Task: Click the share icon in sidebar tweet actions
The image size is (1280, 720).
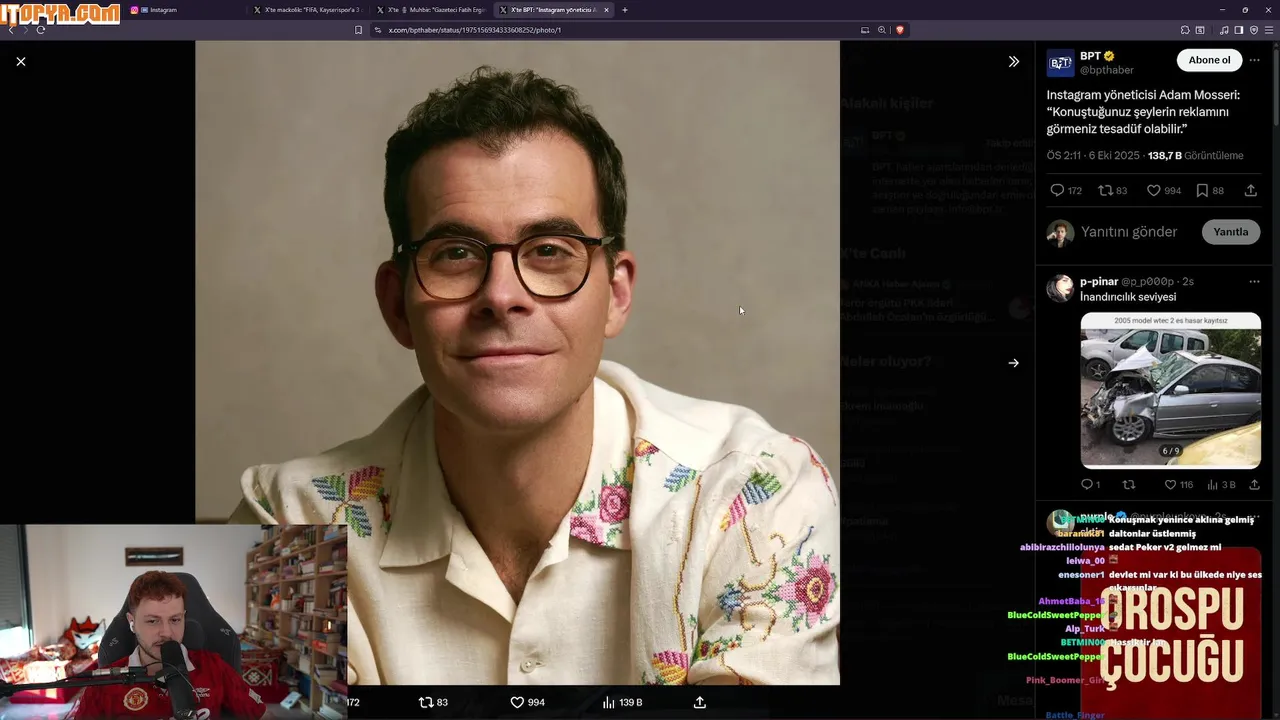Action: click(x=1251, y=190)
